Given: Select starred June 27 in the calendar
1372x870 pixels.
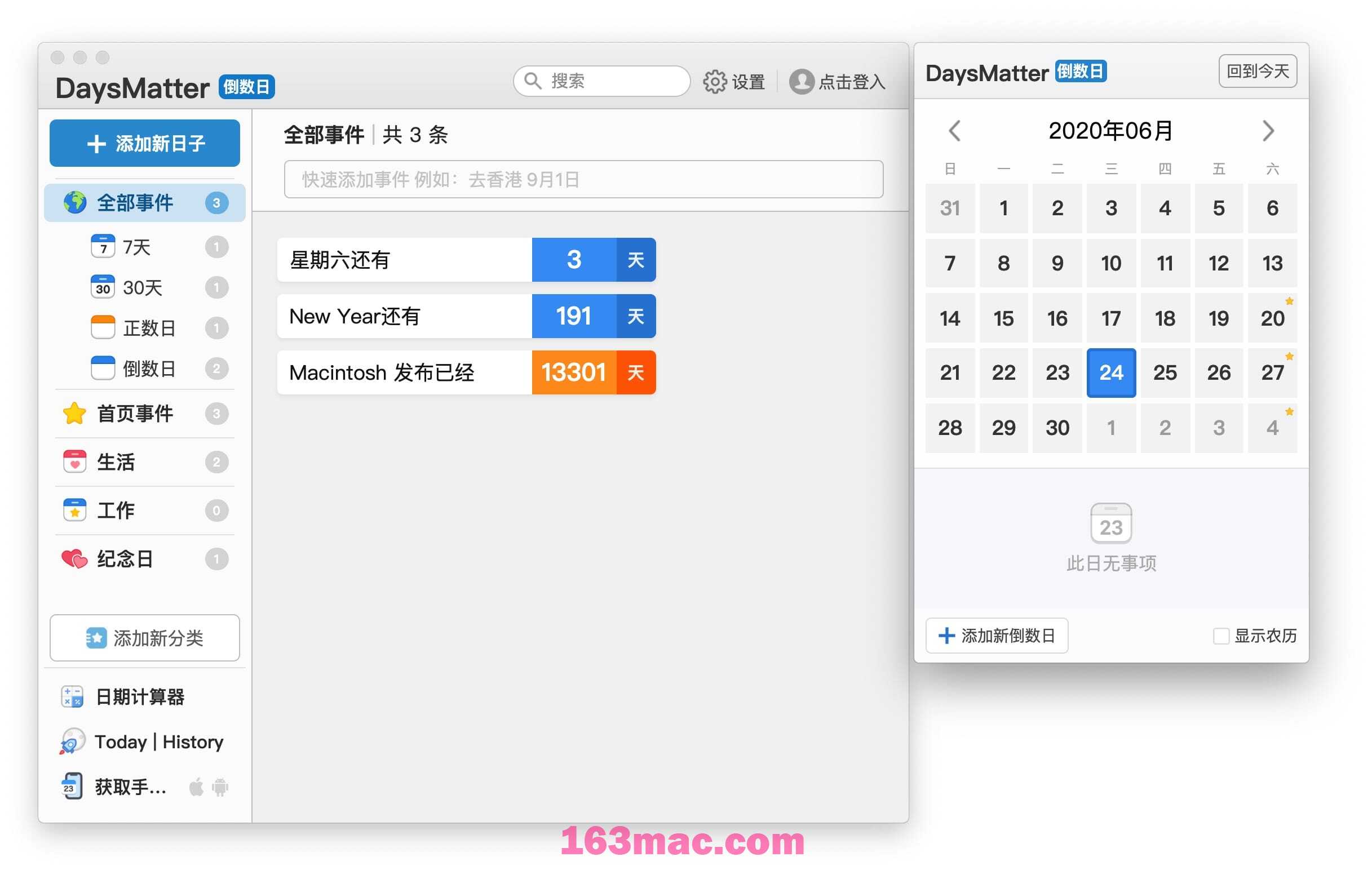Looking at the screenshot, I should point(1272,372).
